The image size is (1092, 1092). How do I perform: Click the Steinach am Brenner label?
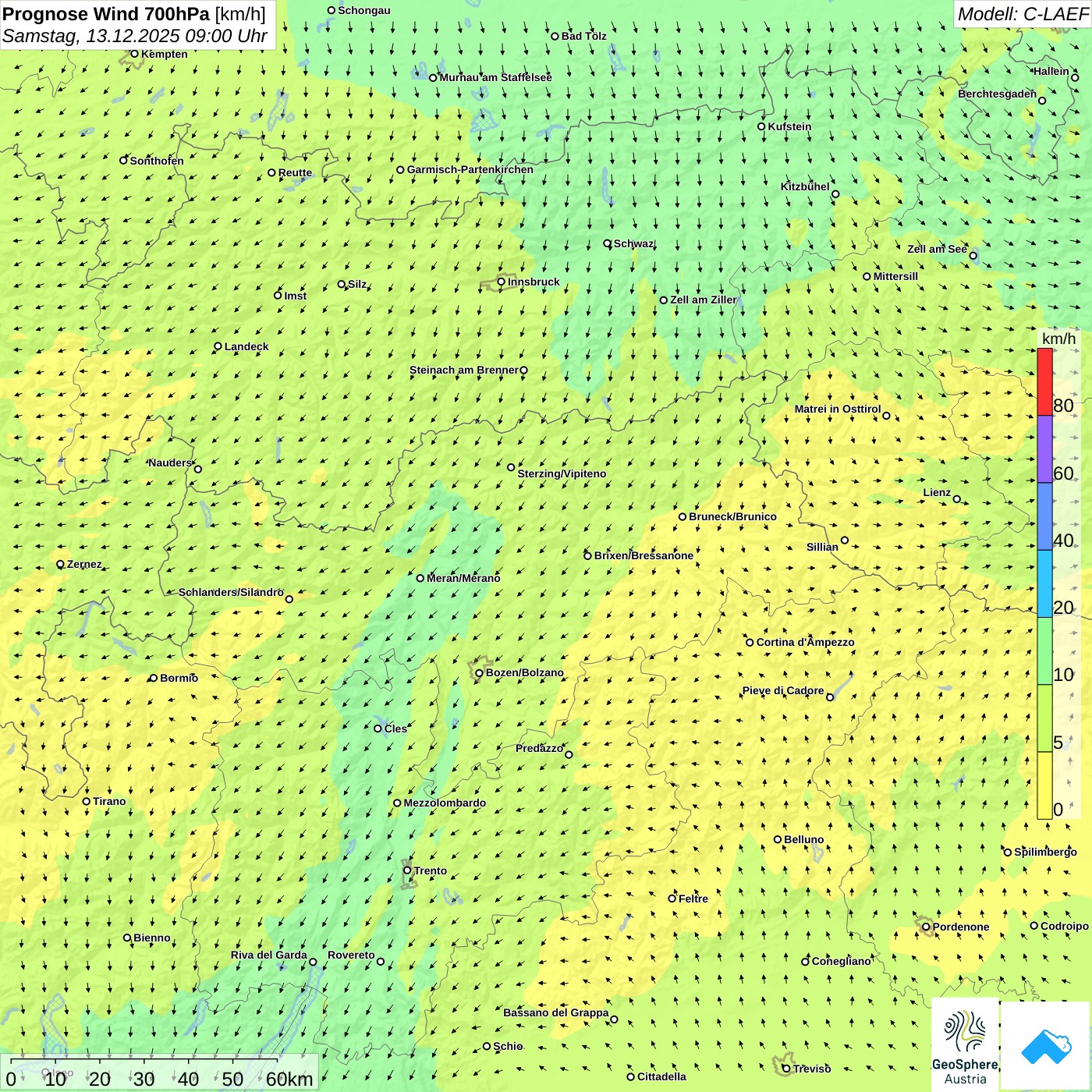coord(463,370)
